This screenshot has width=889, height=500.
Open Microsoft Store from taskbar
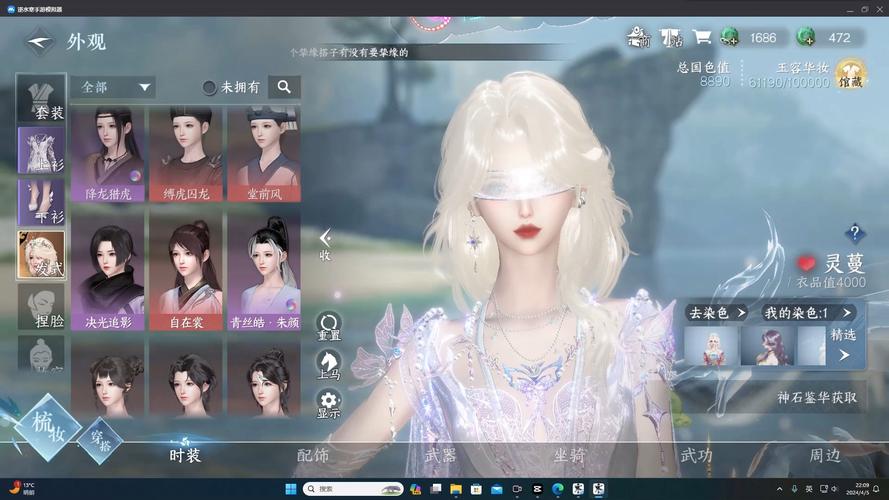click(476, 489)
